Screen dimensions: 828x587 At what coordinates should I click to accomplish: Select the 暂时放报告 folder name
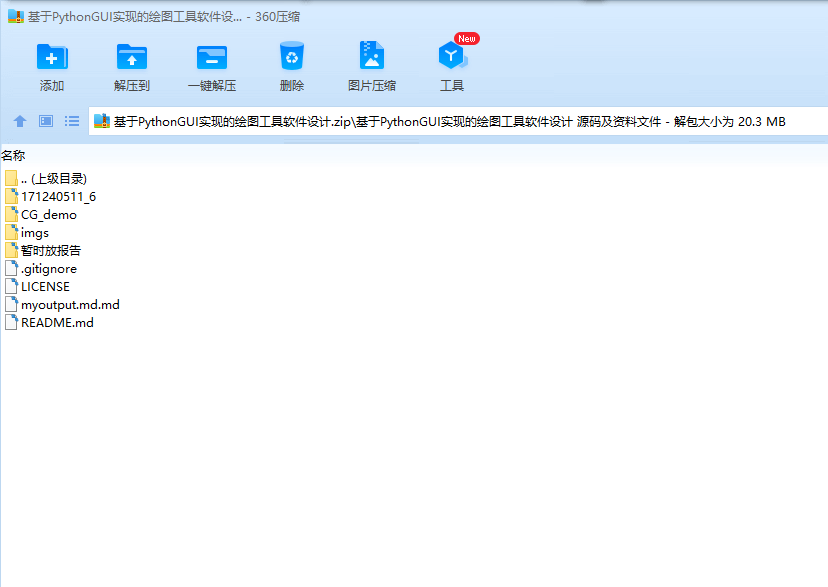click(51, 250)
